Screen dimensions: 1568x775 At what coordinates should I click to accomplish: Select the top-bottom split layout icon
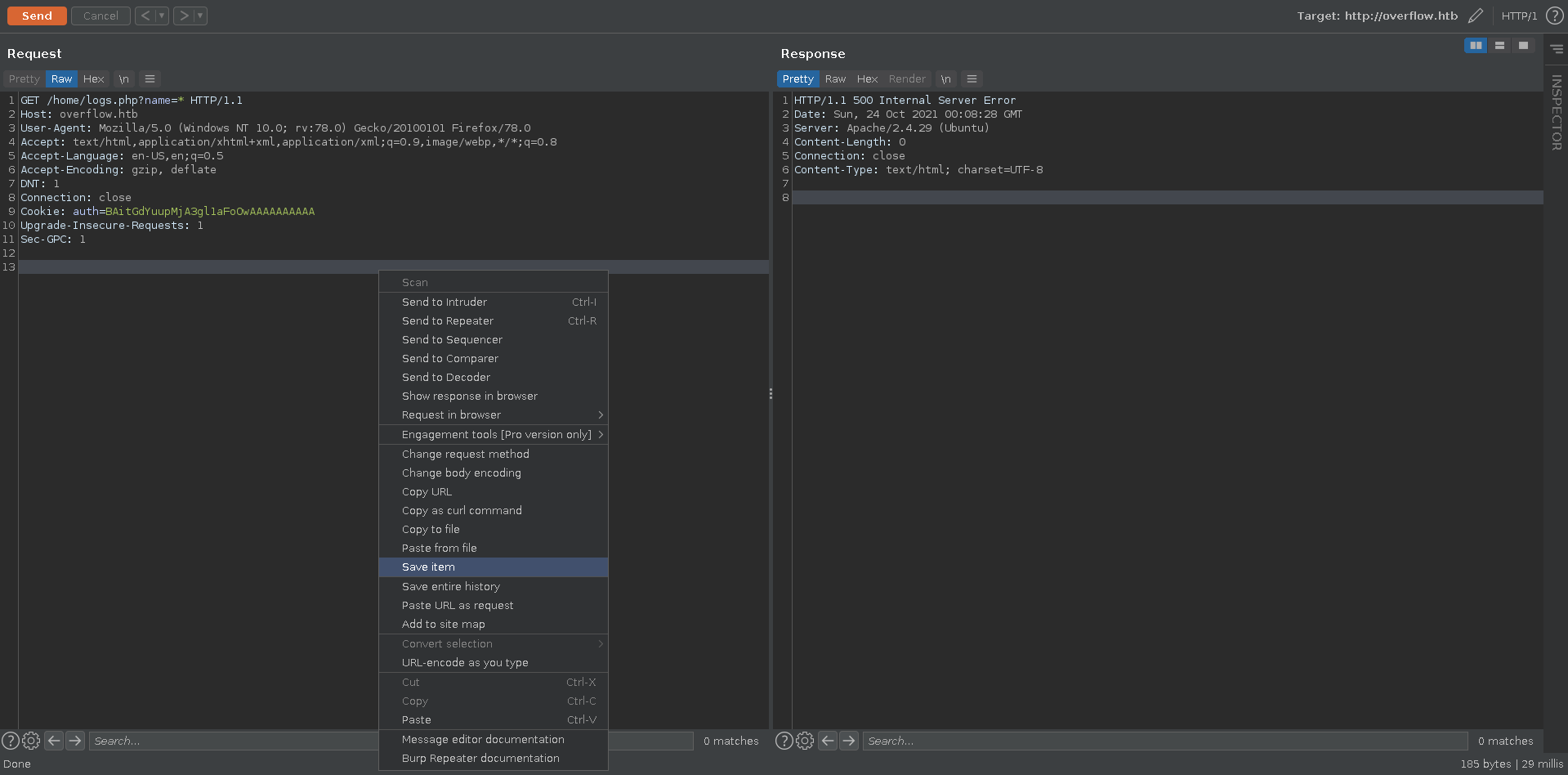tap(1499, 46)
